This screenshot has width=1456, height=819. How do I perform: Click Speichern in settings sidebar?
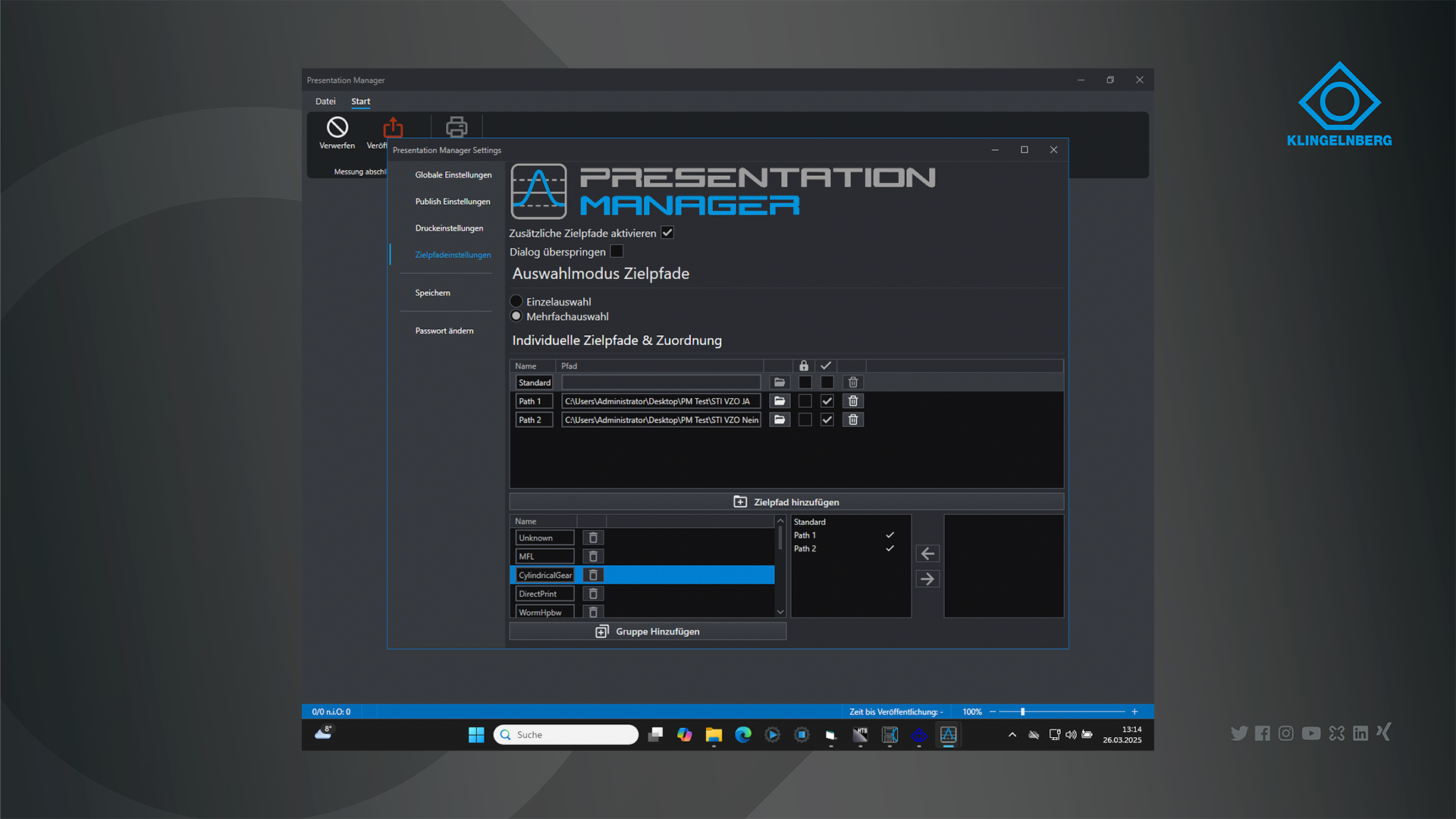[x=433, y=293]
